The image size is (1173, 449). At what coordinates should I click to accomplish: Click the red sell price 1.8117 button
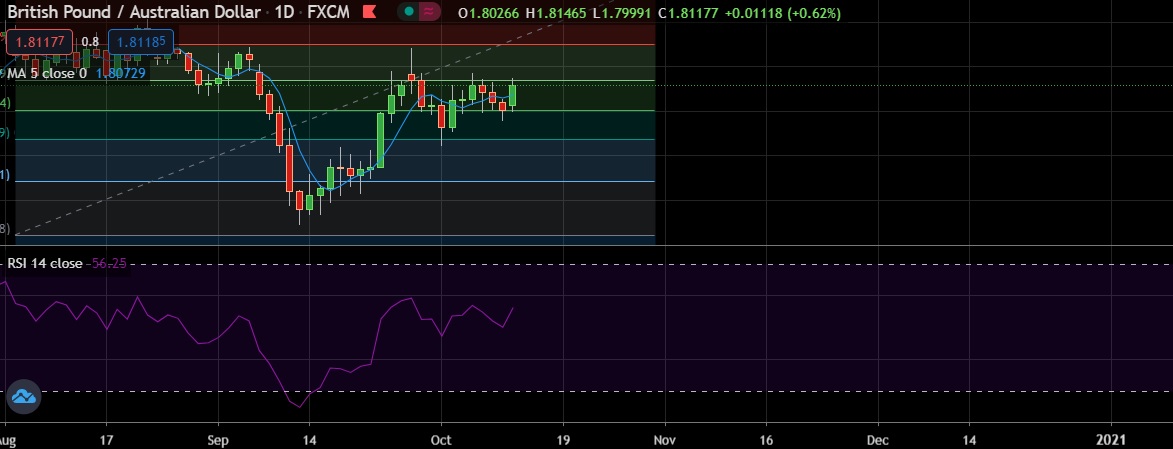click(40, 42)
